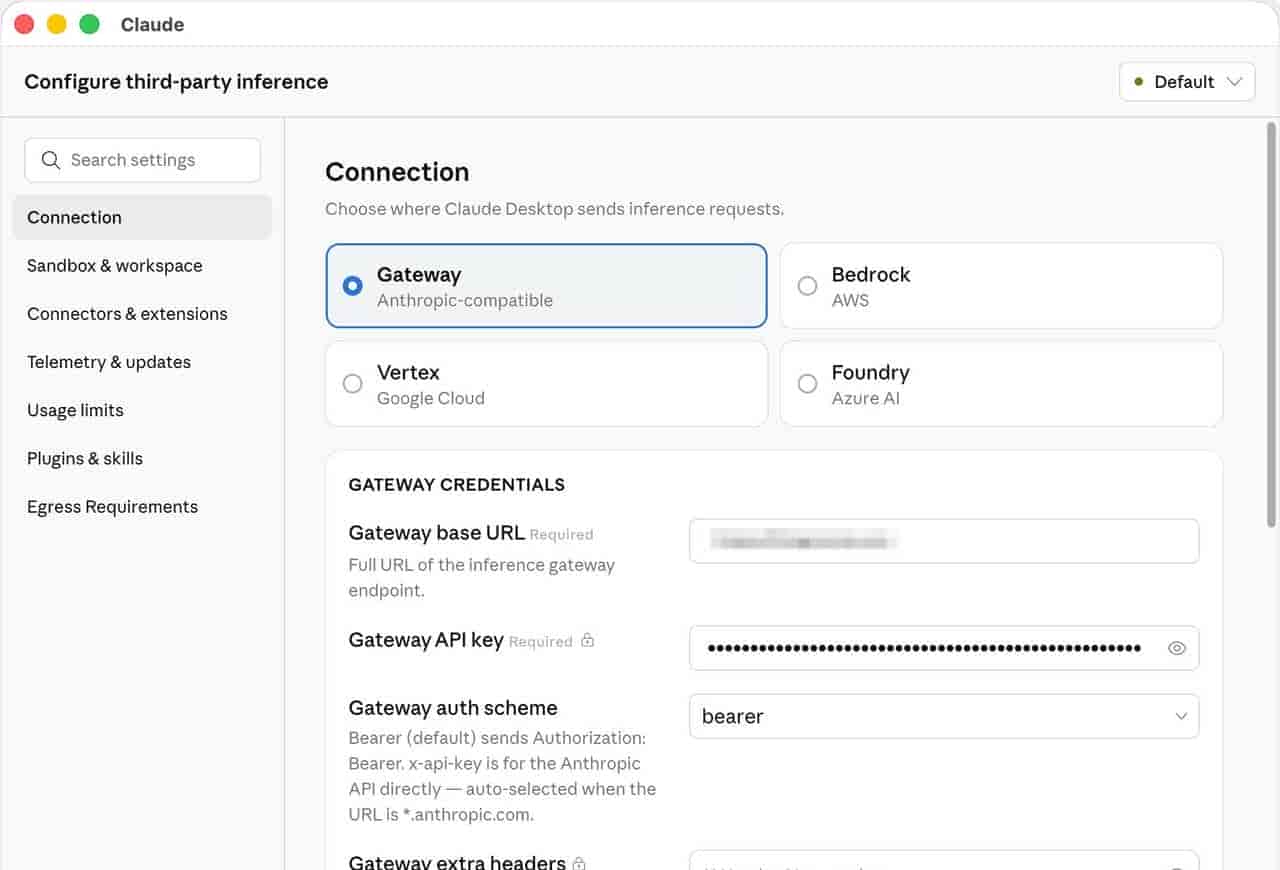The image size is (1280, 870).
Task: Open the Default configuration dropdown
Action: coord(1187,82)
